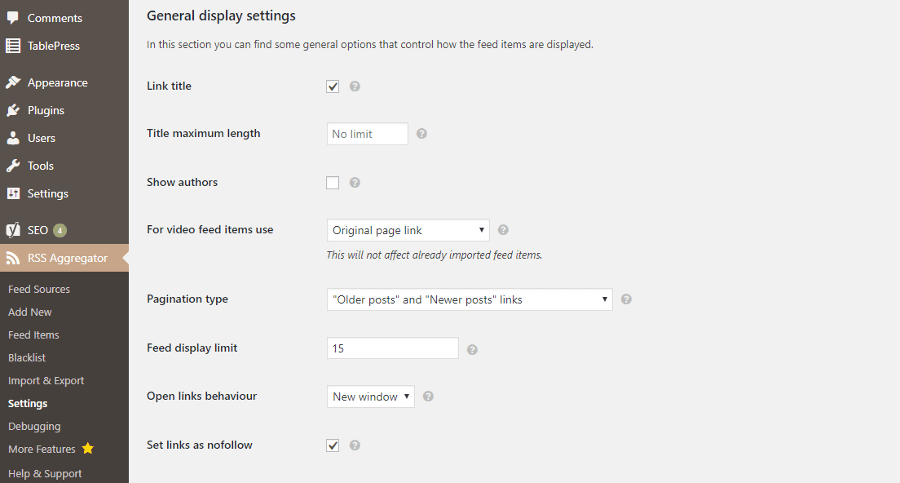Open the New window dropdown
Image resolution: width=900 pixels, height=483 pixels.
point(371,397)
